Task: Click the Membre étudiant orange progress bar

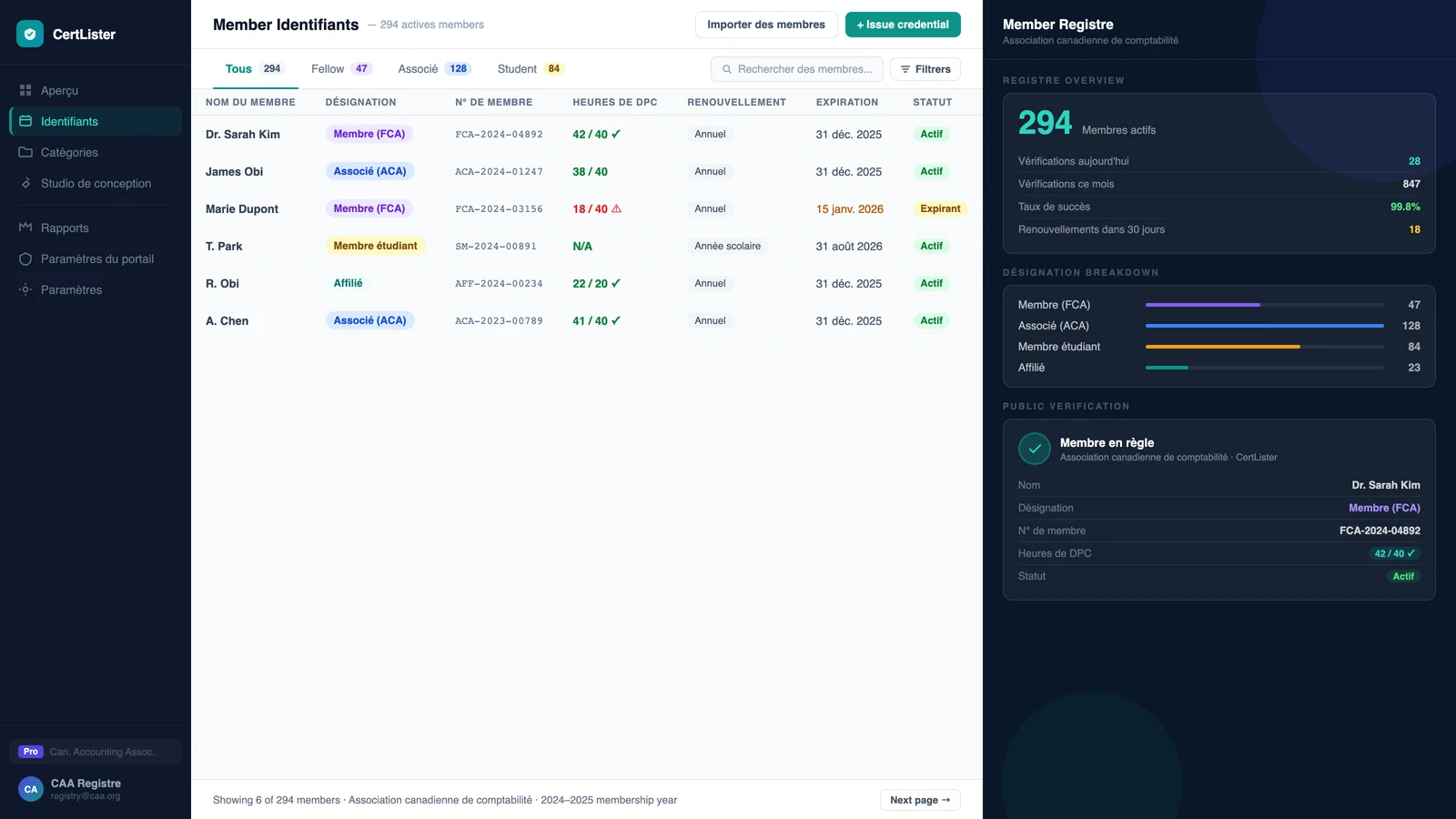Action: pos(1222,347)
